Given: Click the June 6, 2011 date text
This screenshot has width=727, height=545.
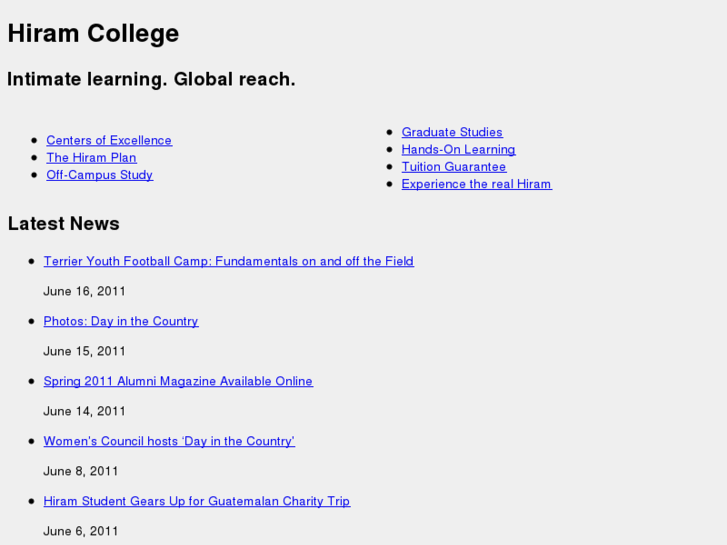Looking at the screenshot, I should click(x=81, y=531).
